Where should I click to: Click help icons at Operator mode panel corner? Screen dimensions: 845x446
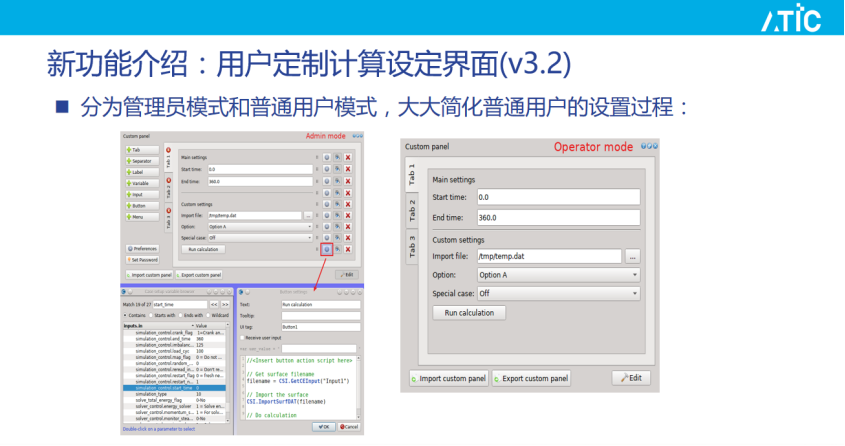pos(649,146)
